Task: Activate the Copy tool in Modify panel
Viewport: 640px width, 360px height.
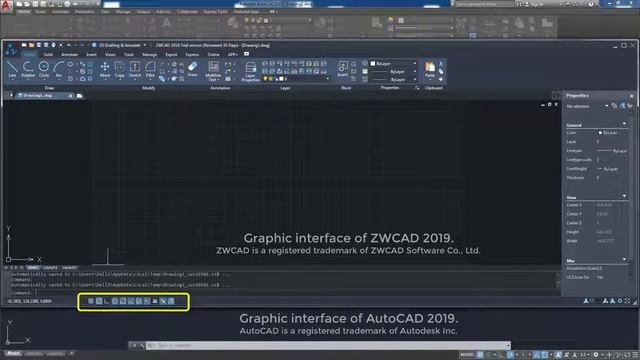Action: pos(120,69)
